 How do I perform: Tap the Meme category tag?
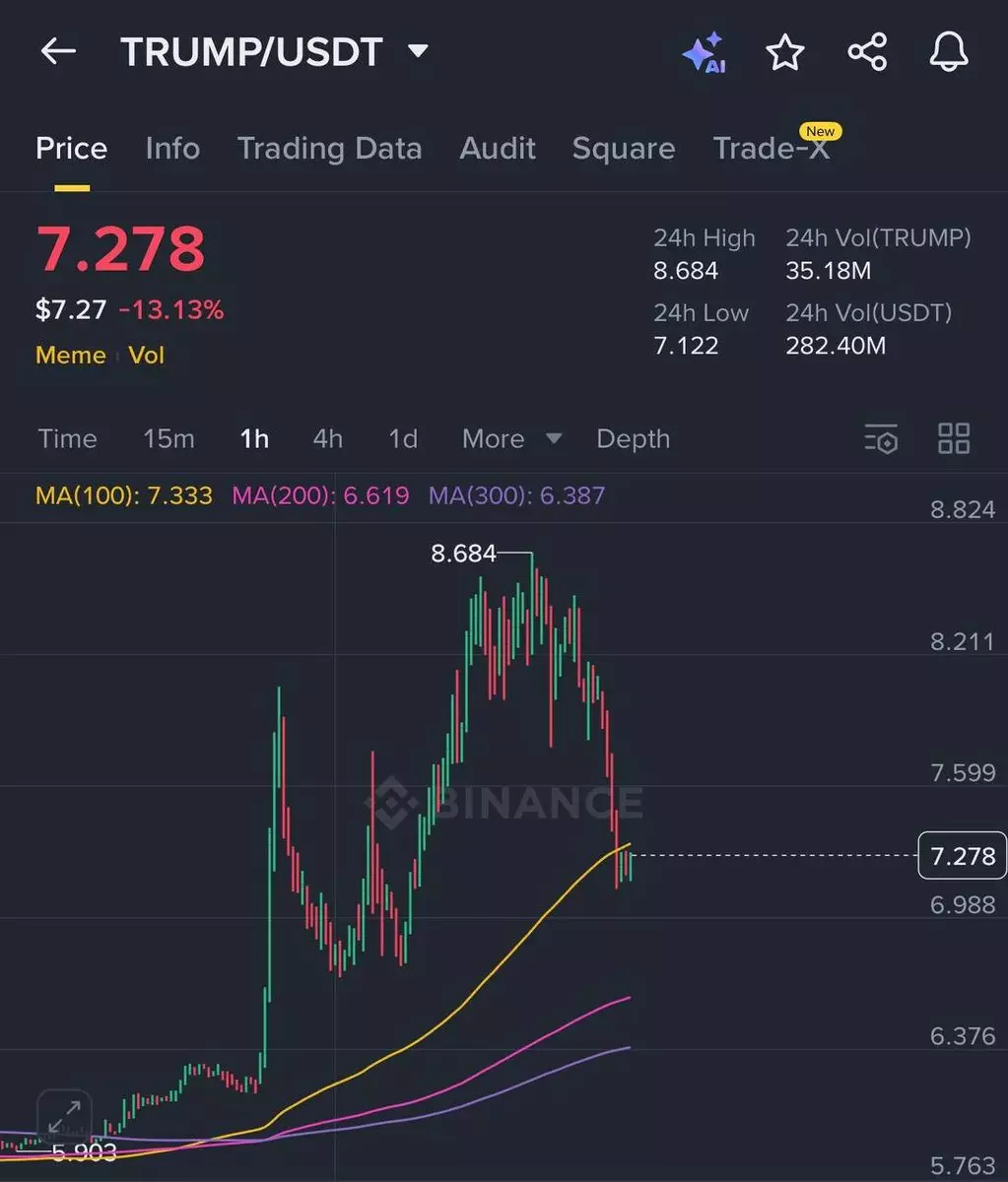[70, 356]
